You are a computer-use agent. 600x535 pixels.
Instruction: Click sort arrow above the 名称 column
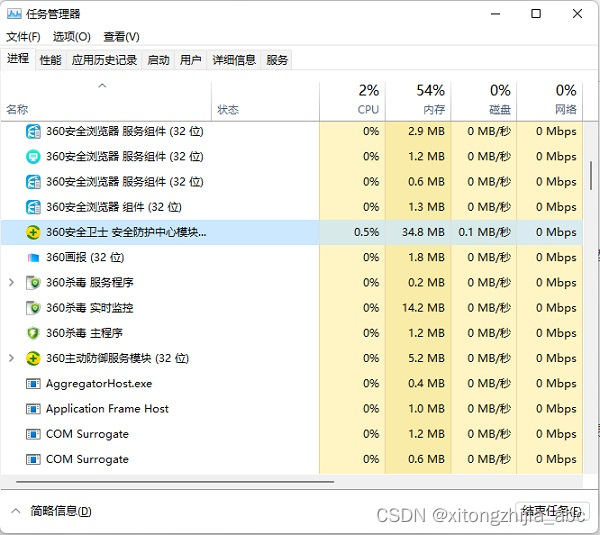coord(102,85)
